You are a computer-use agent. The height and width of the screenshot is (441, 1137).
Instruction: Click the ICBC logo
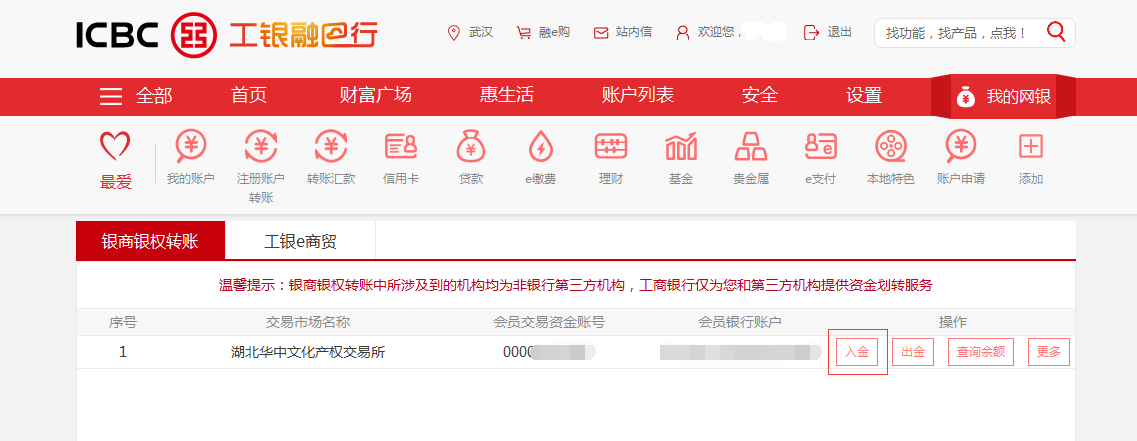click(x=227, y=34)
